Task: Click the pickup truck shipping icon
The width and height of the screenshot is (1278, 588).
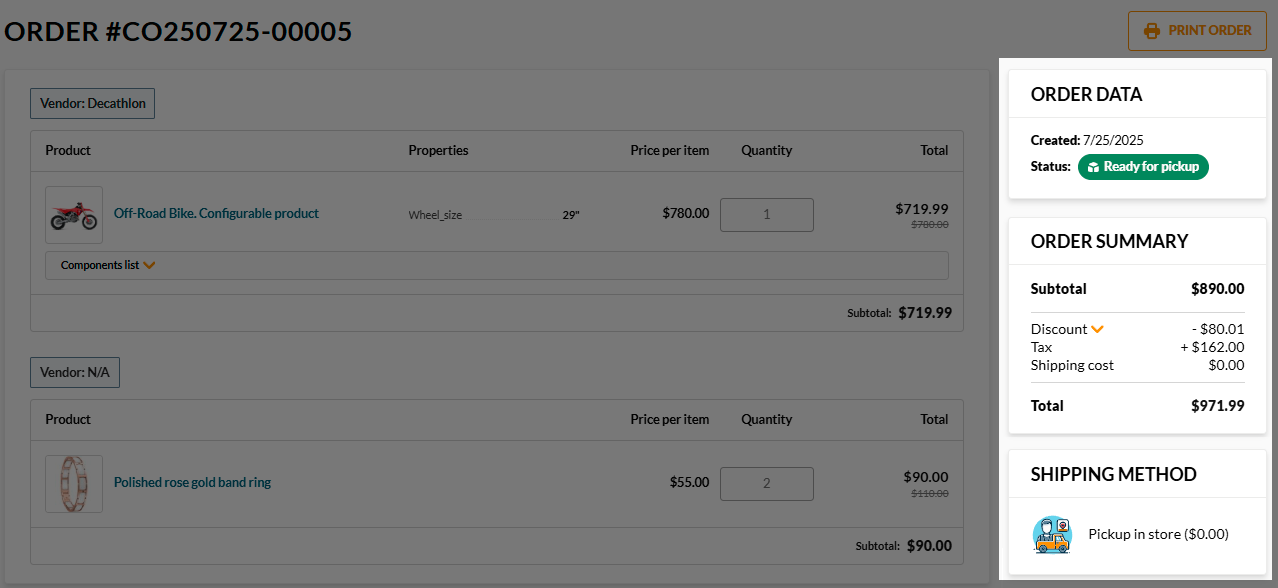Action: tap(1052, 535)
